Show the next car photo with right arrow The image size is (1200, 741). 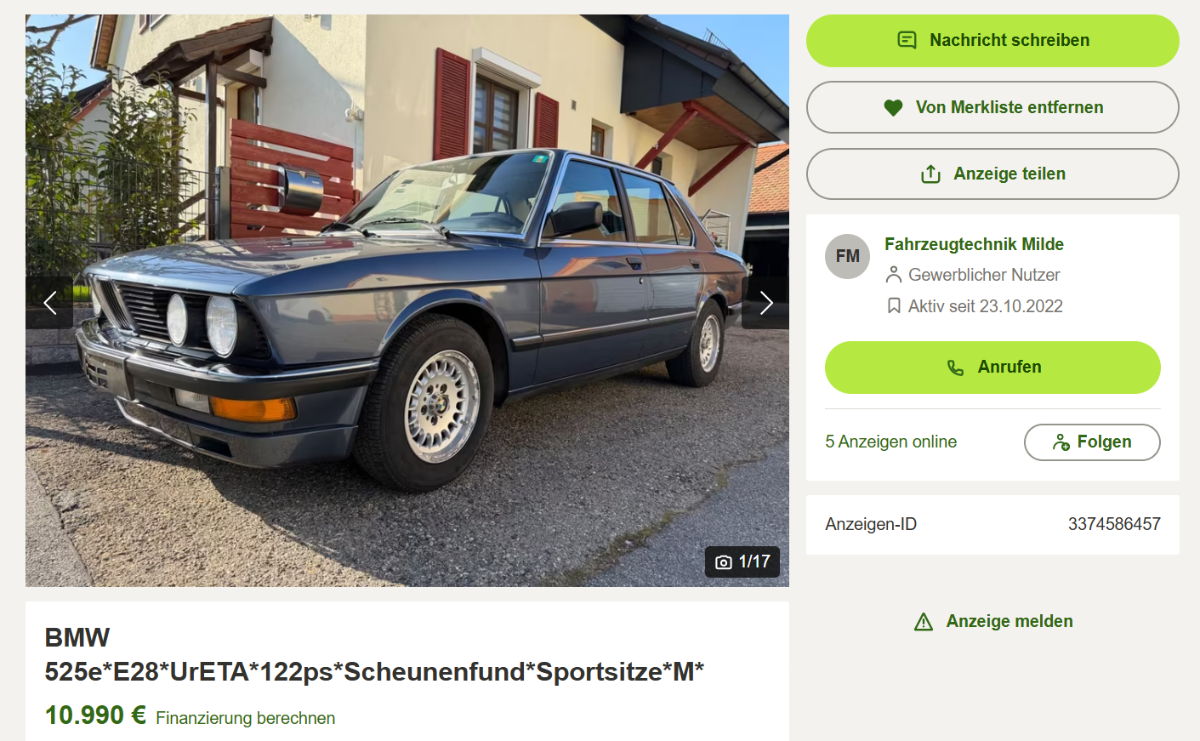pyautogui.click(x=765, y=302)
